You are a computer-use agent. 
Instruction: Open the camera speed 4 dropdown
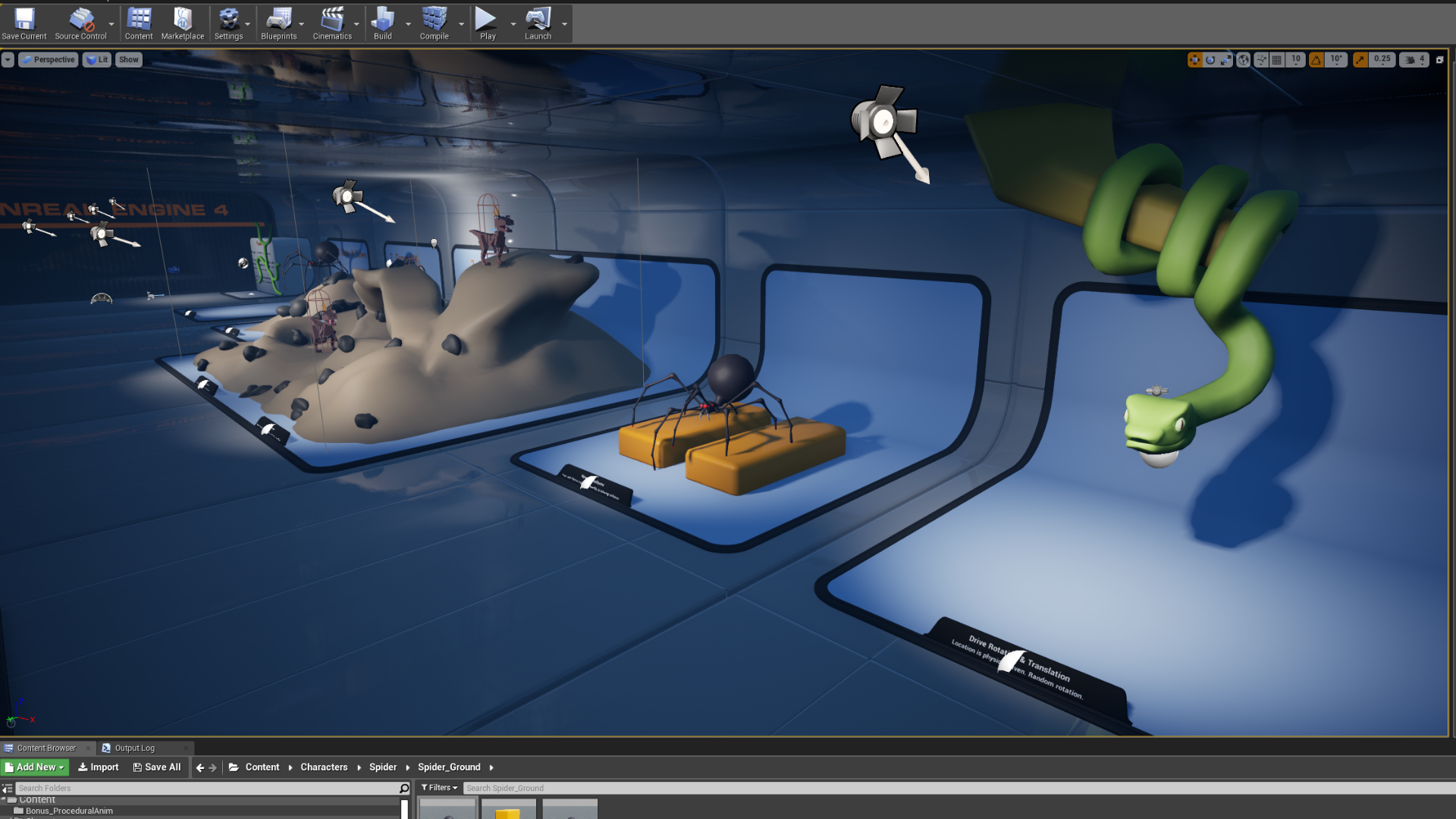[1415, 60]
